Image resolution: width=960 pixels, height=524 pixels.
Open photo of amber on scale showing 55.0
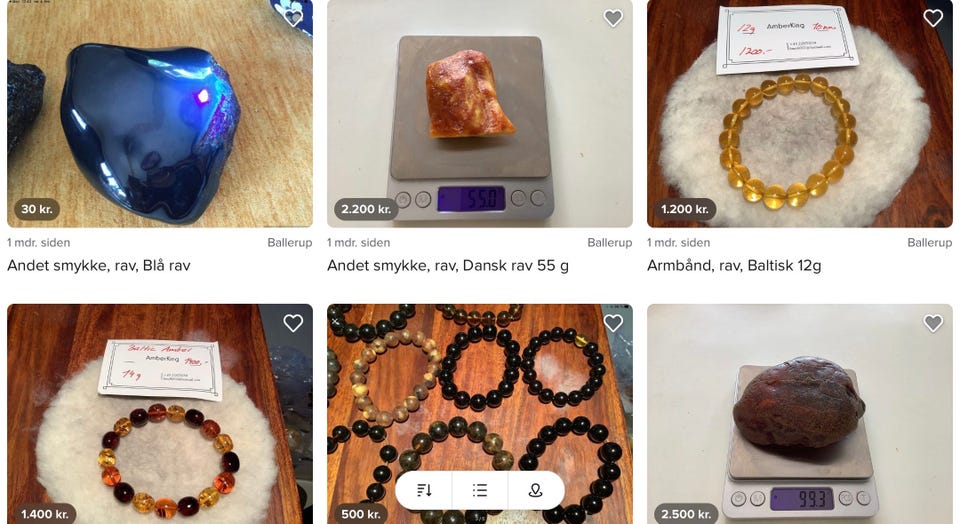pyautogui.click(x=479, y=114)
